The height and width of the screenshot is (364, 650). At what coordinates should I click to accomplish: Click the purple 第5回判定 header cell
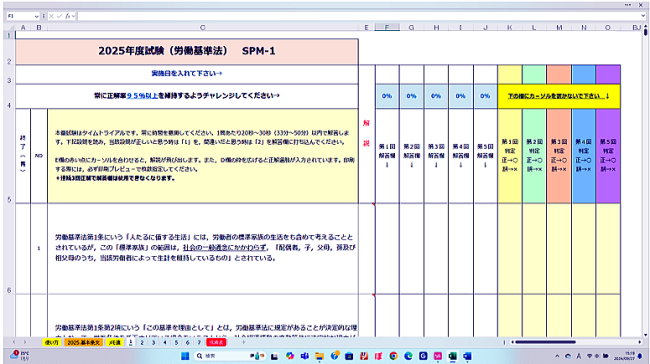608,156
